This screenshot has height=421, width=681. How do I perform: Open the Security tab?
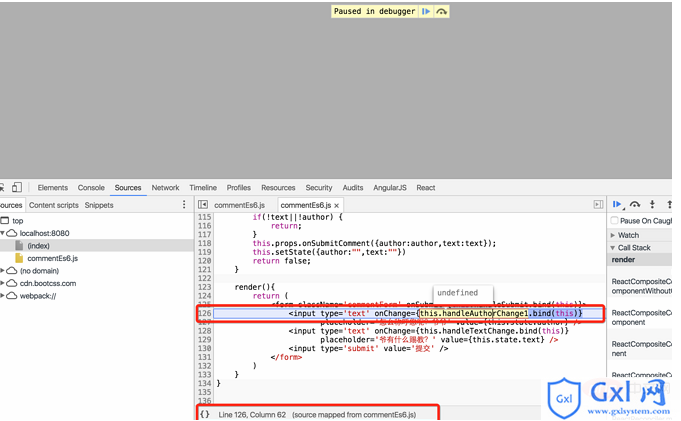pos(319,188)
